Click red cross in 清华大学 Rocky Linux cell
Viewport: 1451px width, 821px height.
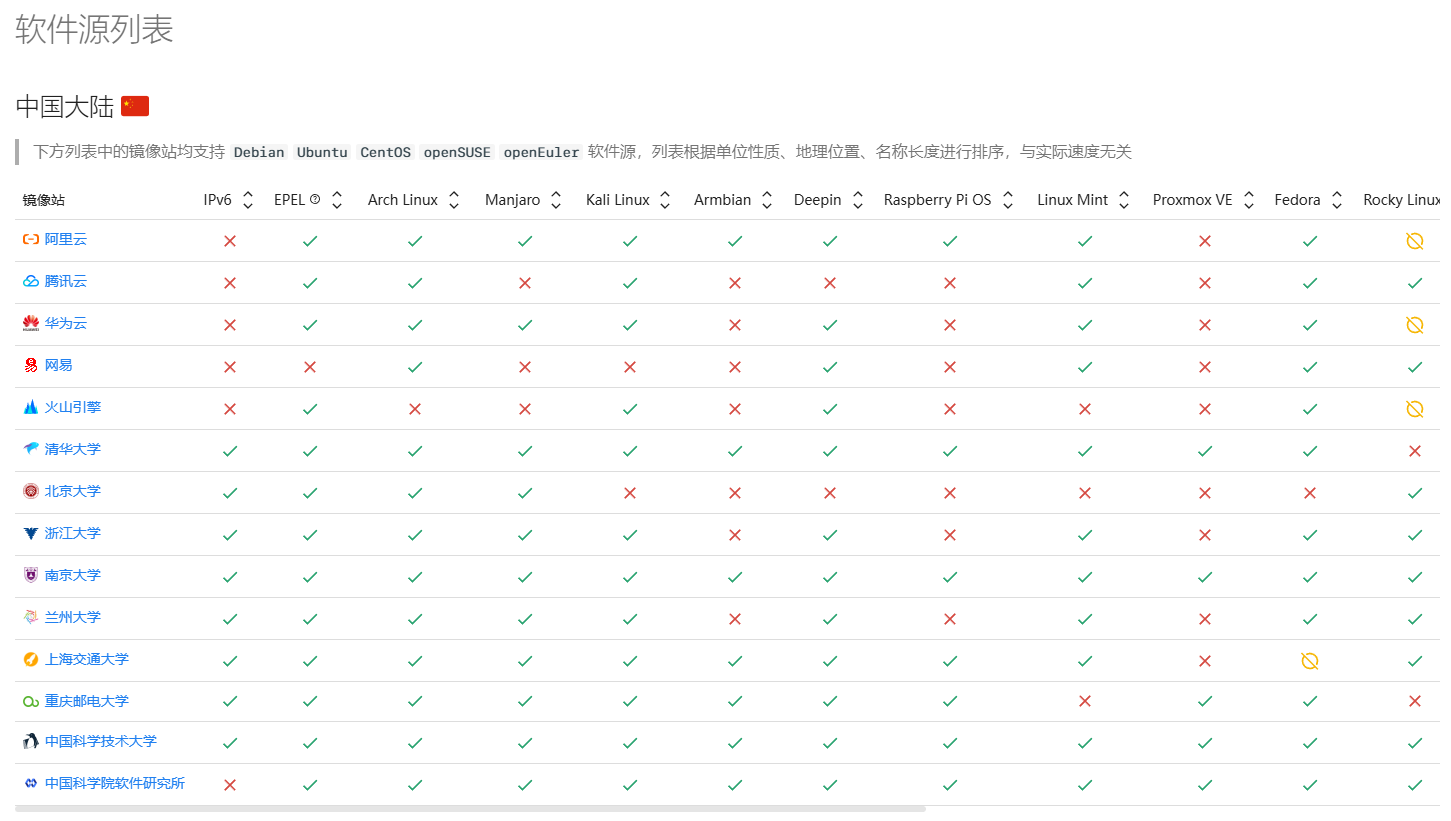click(x=1414, y=451)
